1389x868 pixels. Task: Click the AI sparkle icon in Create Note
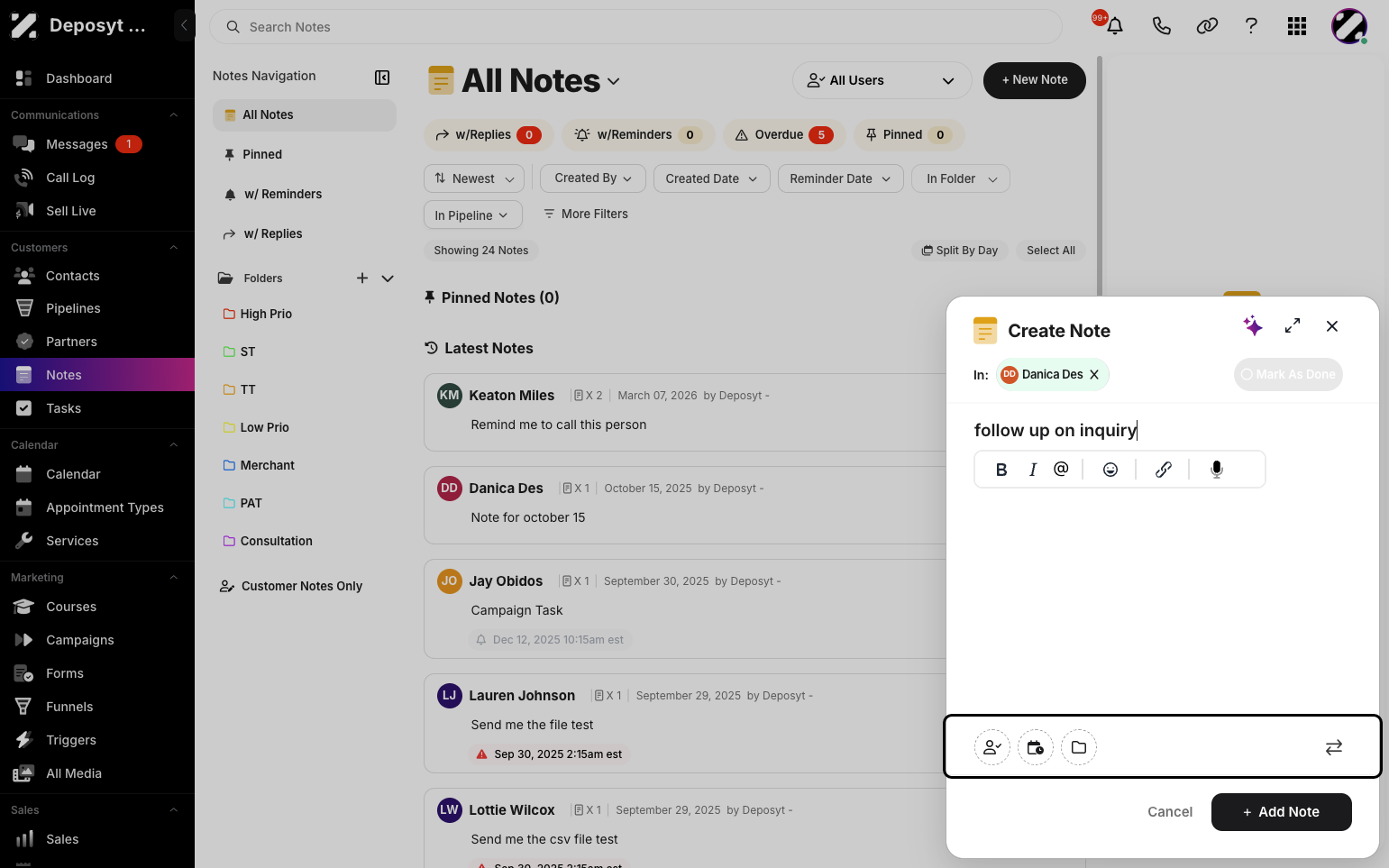tap(1253, 326)
